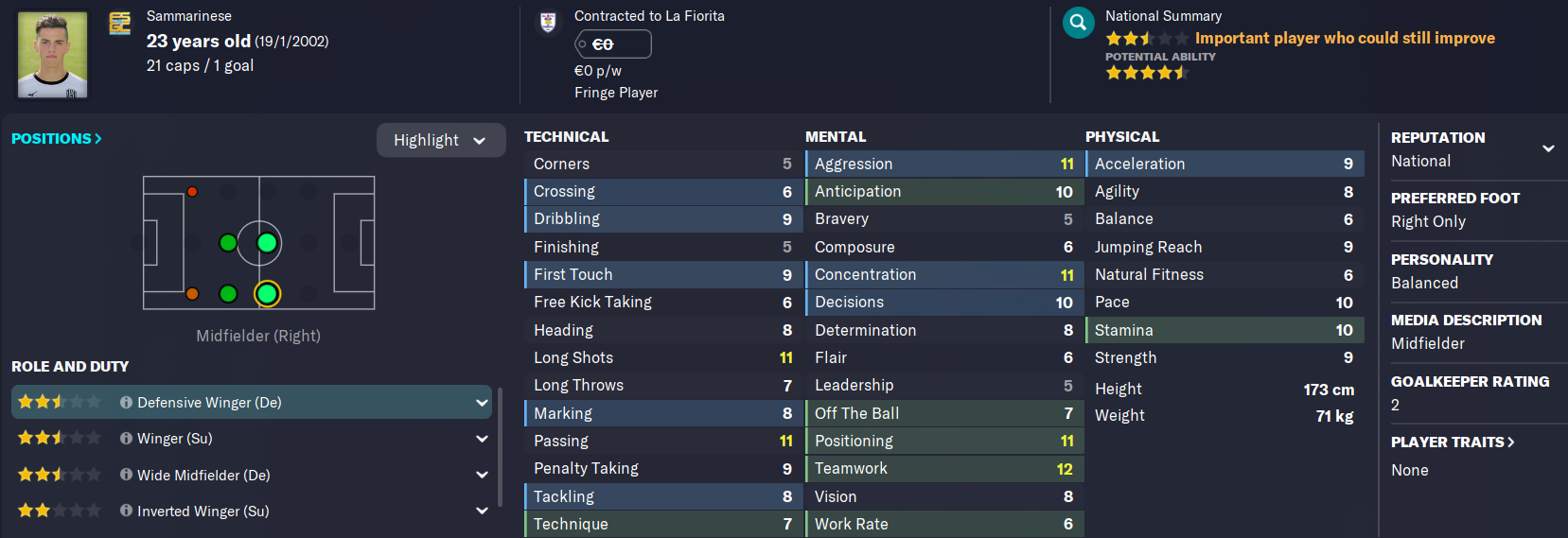1568x538 pixels.
Task: Click info icon beside Defensive Winger (De)
Action: pyautogui.click(x=126, y=402)
